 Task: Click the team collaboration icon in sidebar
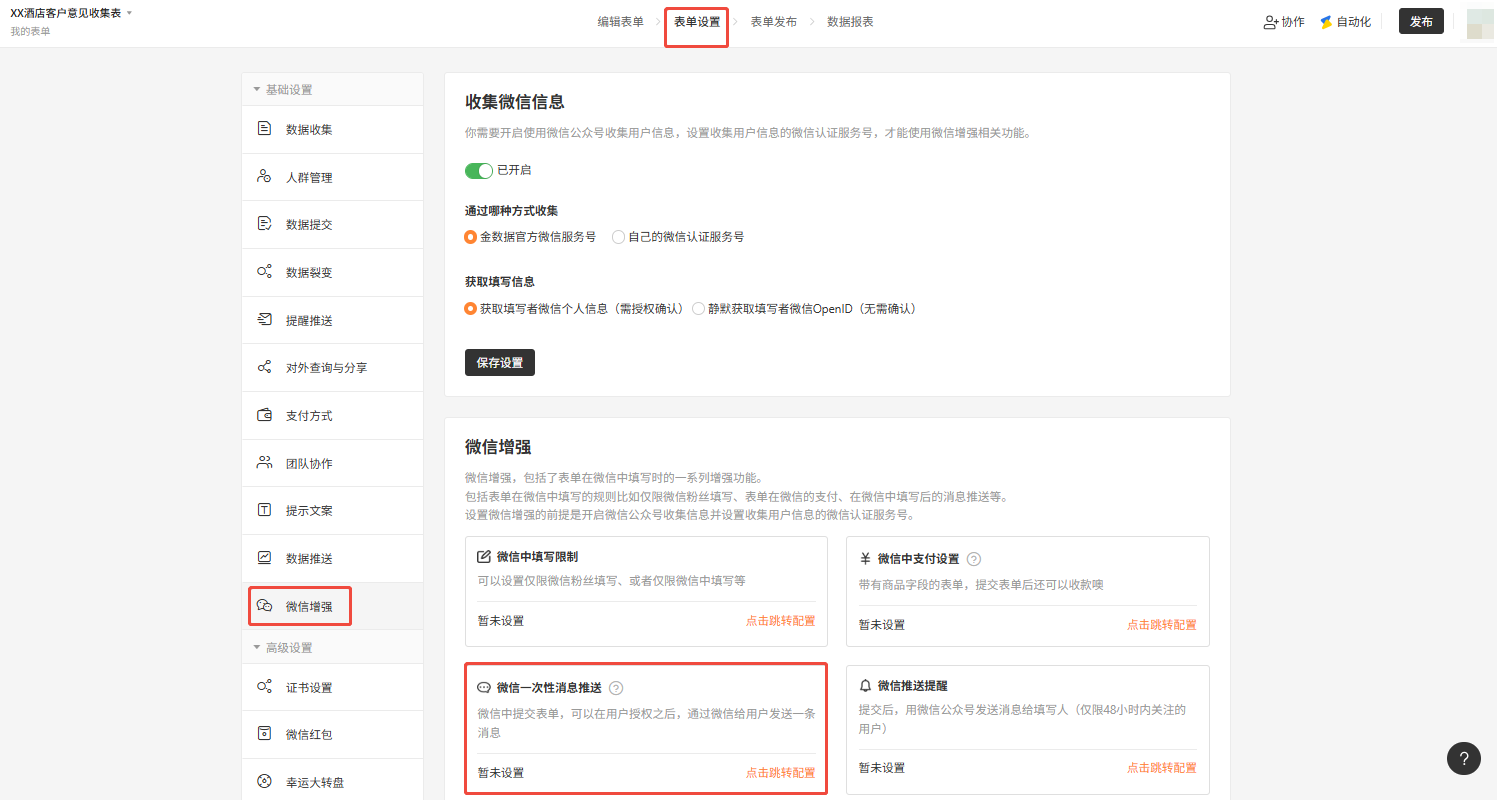click(264, 463)
